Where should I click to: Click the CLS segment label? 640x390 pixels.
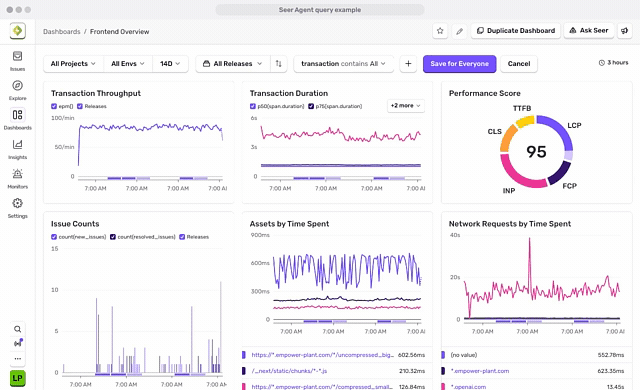point(494,131)
